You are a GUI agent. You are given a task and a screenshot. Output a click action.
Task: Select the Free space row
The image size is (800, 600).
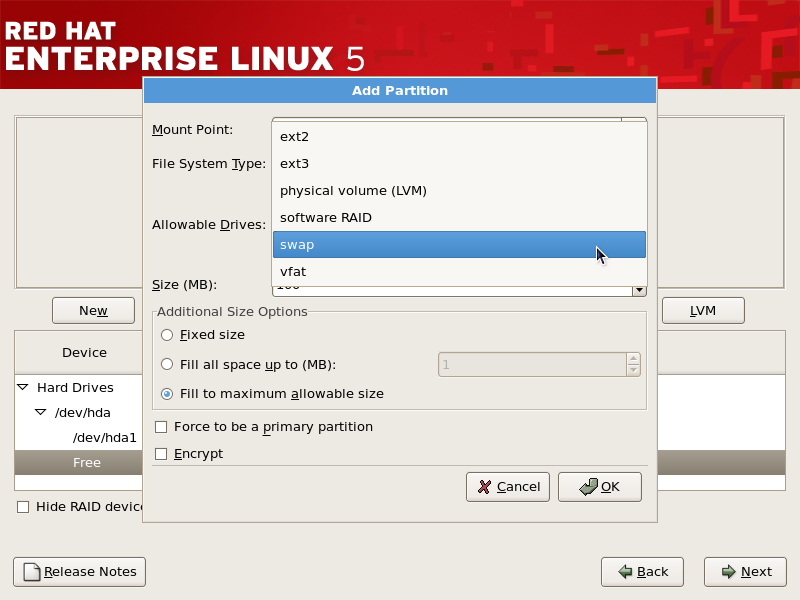click(87, 462)
